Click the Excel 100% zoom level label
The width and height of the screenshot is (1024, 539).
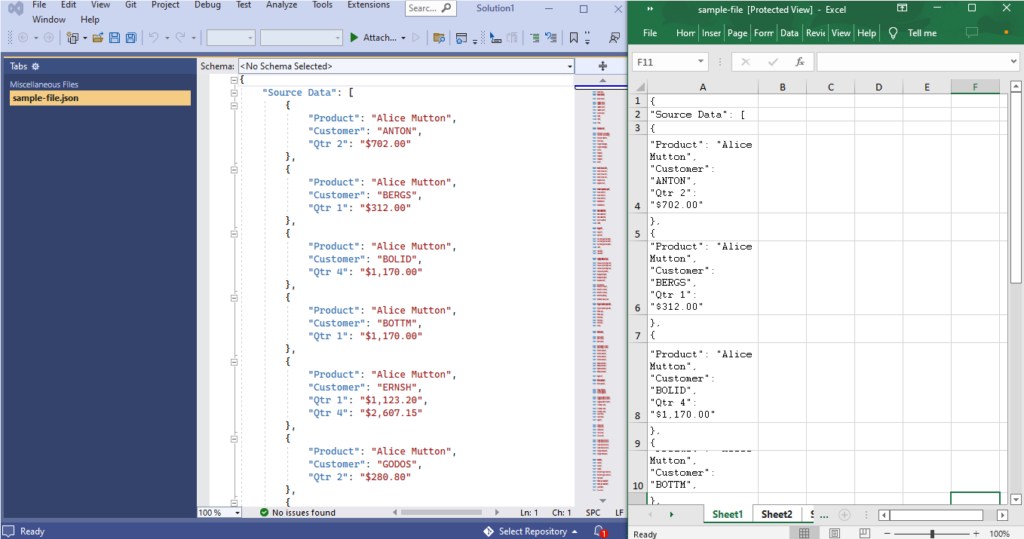(x=999, y=533)
